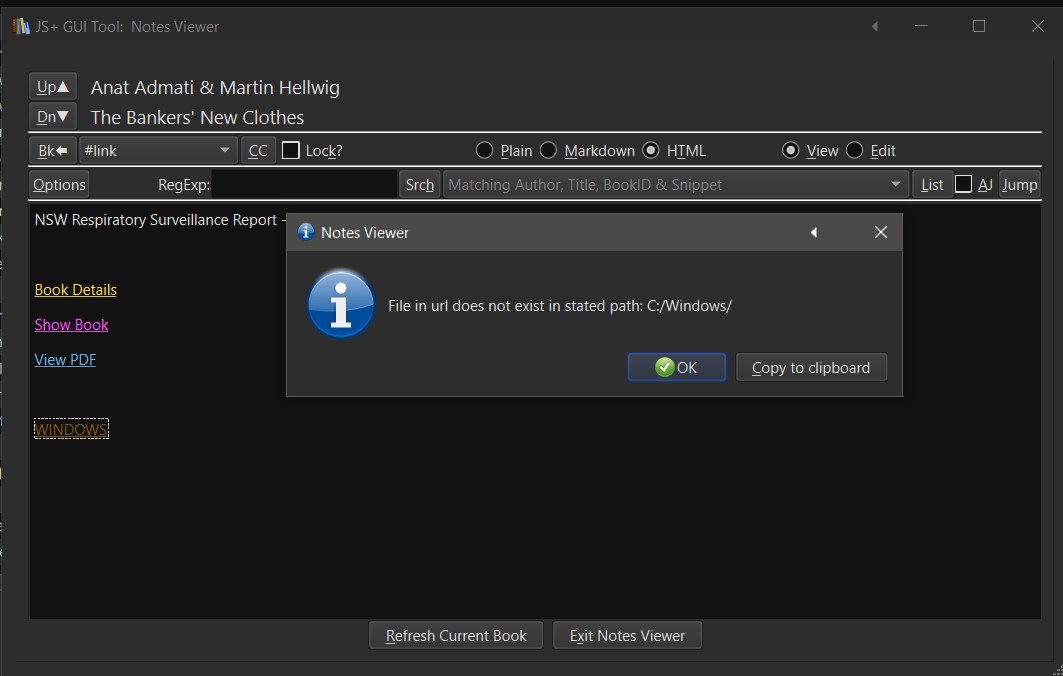Go up to previous book with Up button
Image resolution: width=1063 pixels, height=676 pixels.
tap(52, 87)
